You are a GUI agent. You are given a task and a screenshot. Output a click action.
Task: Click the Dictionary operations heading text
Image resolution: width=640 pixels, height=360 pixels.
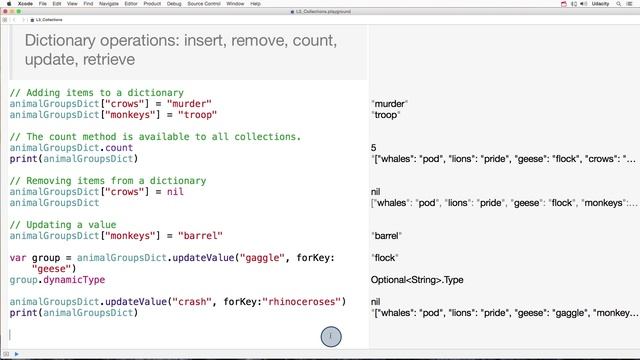181,50
